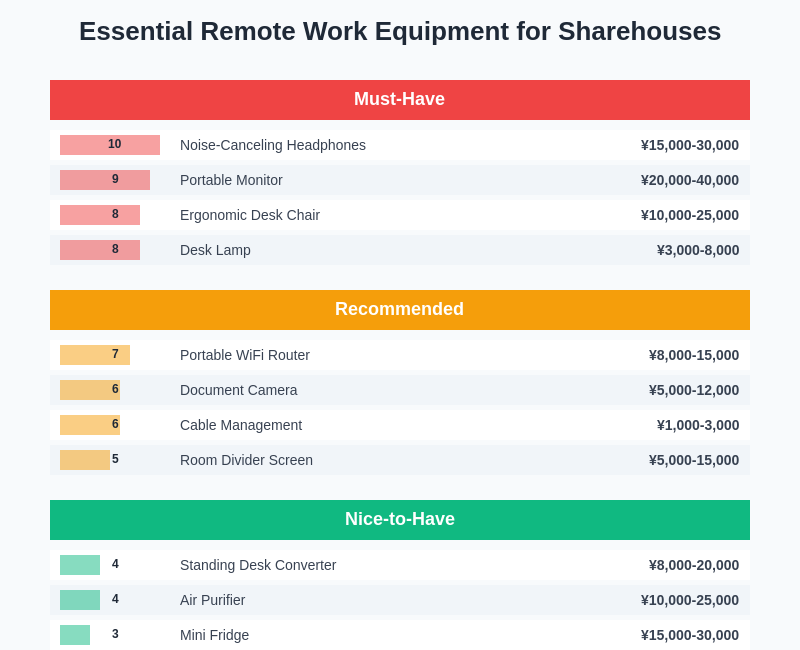Click the Noise-Canceling Headphones rating bar
Image resolution: width=800 pixels, height=650 pixels.
point(110,145)
